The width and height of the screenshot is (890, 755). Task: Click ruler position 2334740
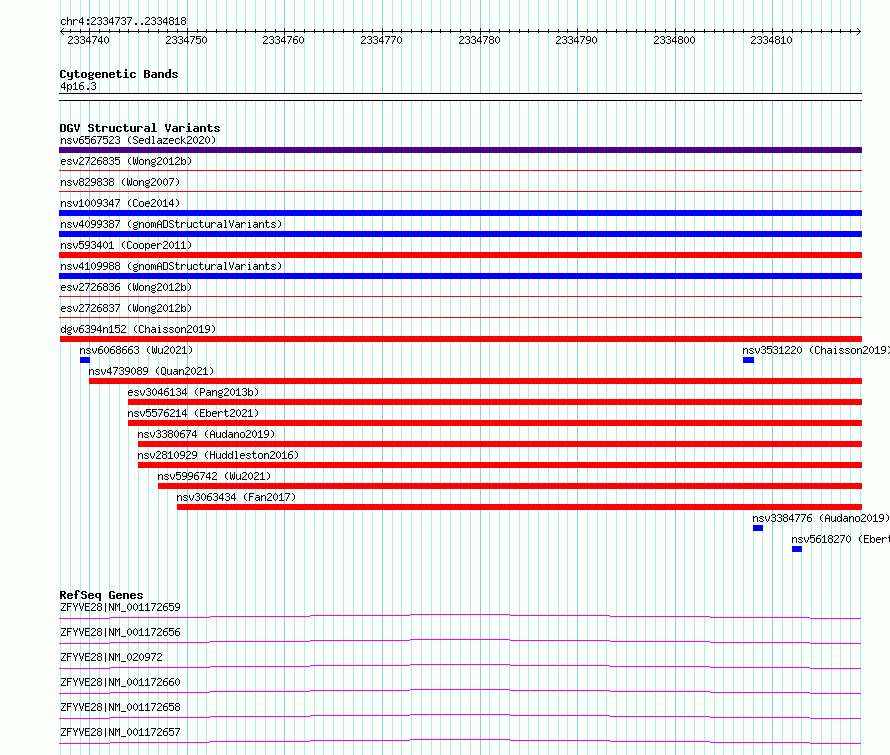point(88,40)
